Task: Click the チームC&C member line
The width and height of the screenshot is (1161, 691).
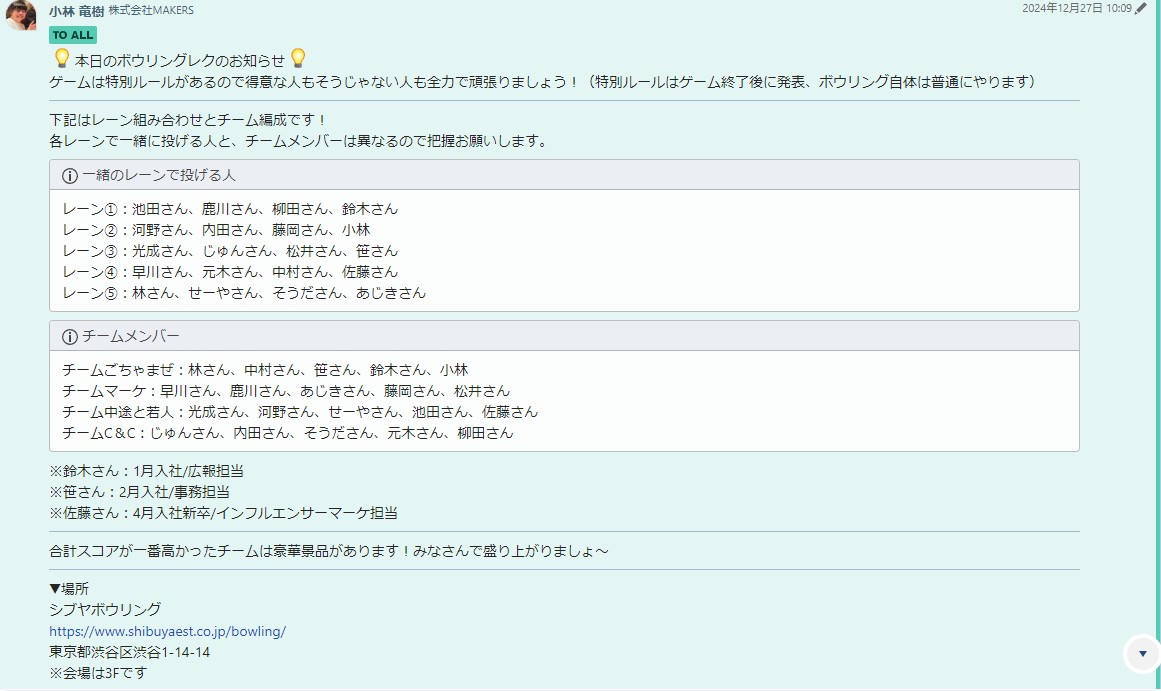Action: pyautogui.click(x=288, y=433)
